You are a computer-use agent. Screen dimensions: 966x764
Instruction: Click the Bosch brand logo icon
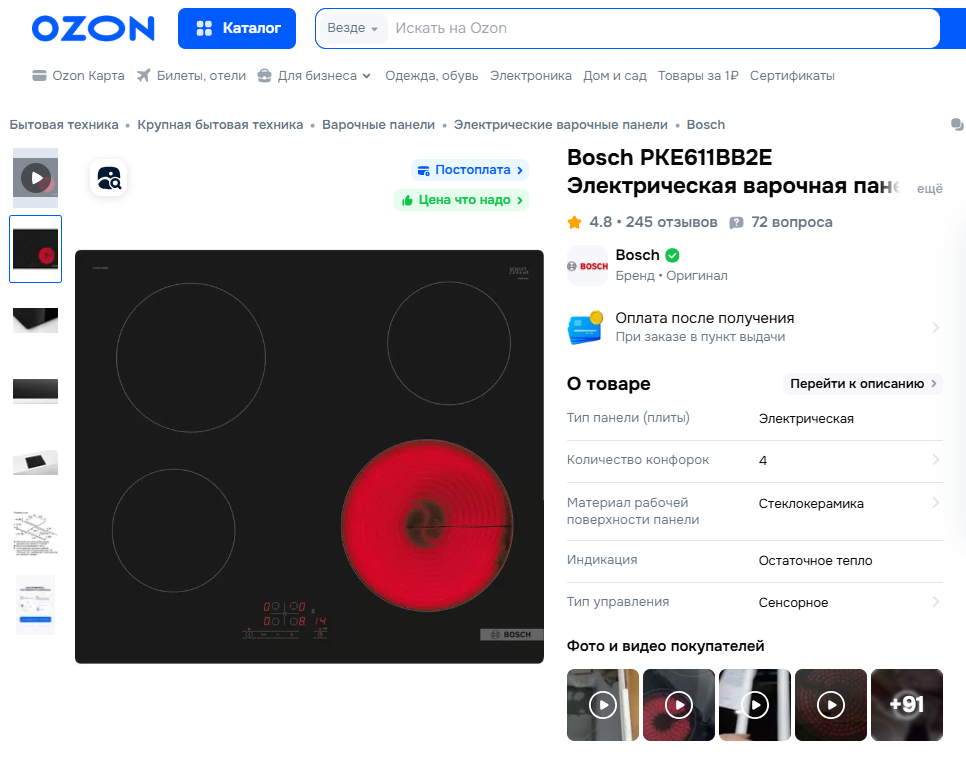coord(587,266)
